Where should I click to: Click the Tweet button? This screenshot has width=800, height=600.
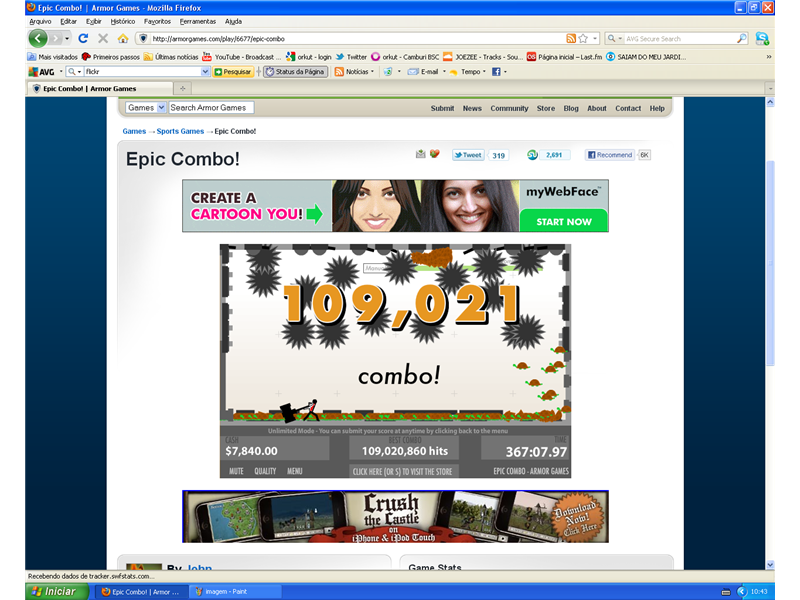468,155
